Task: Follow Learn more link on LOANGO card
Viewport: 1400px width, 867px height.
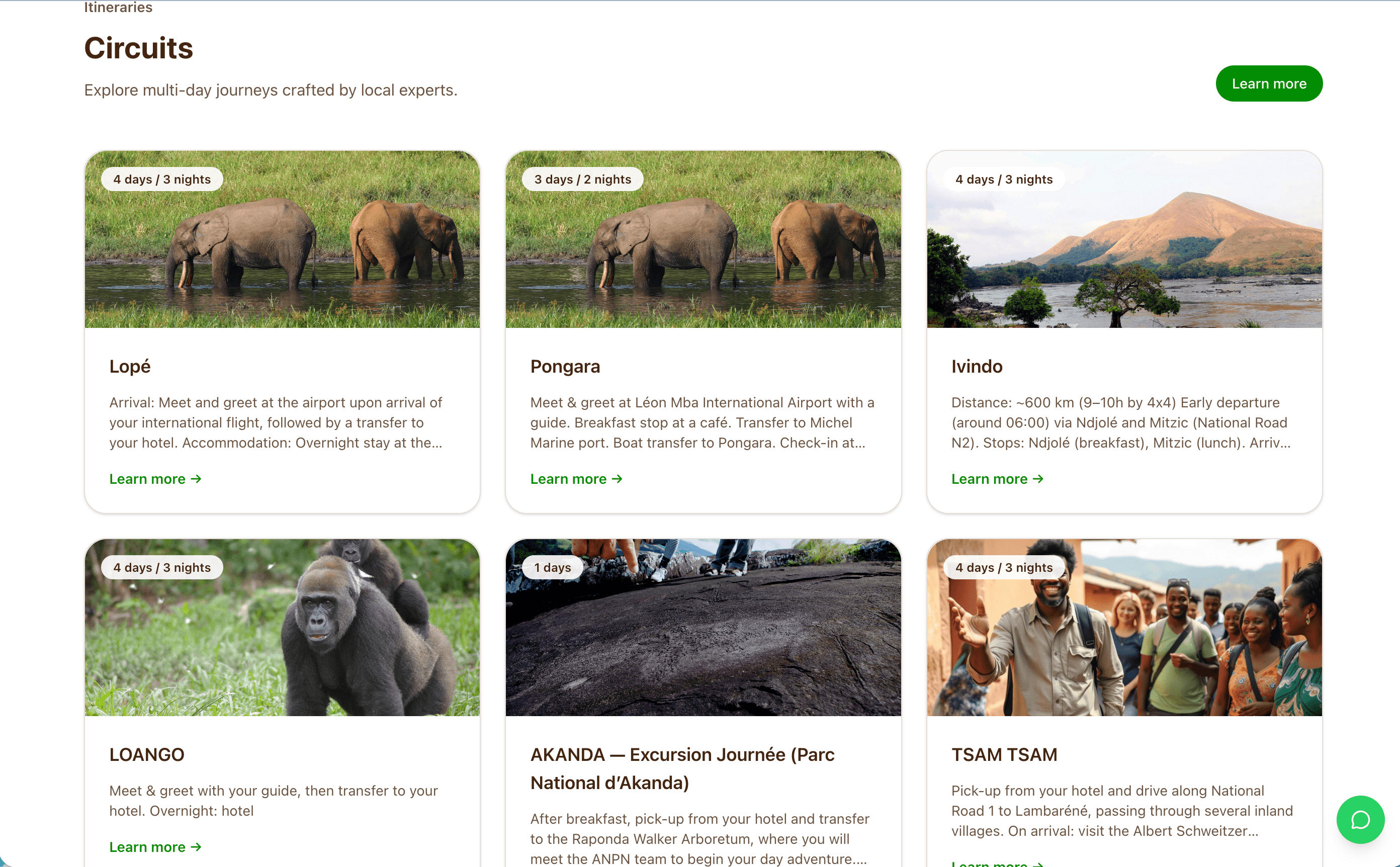Action: (155, 847)
